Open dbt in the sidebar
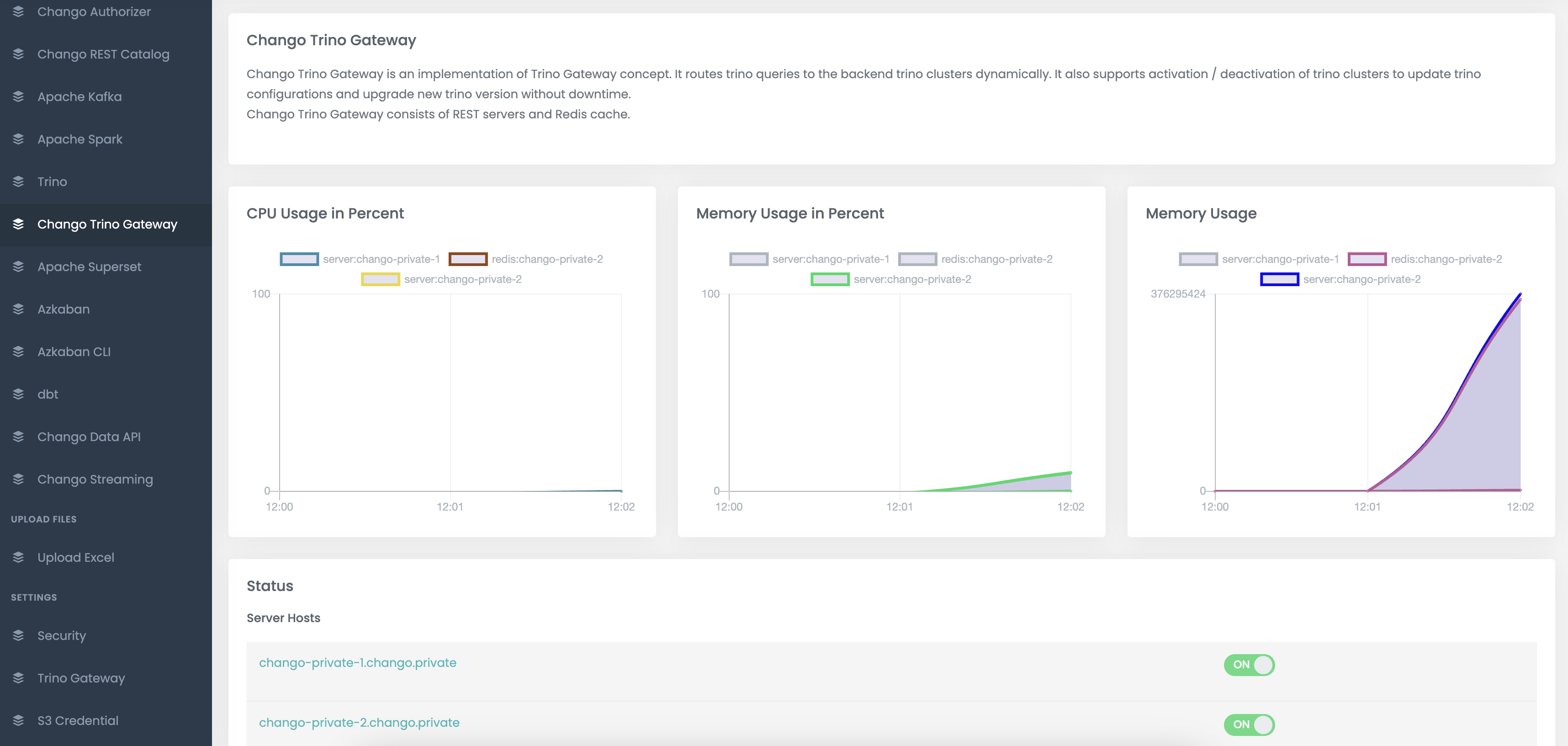This screenshot has height=746, width=1568. point(106,394)
